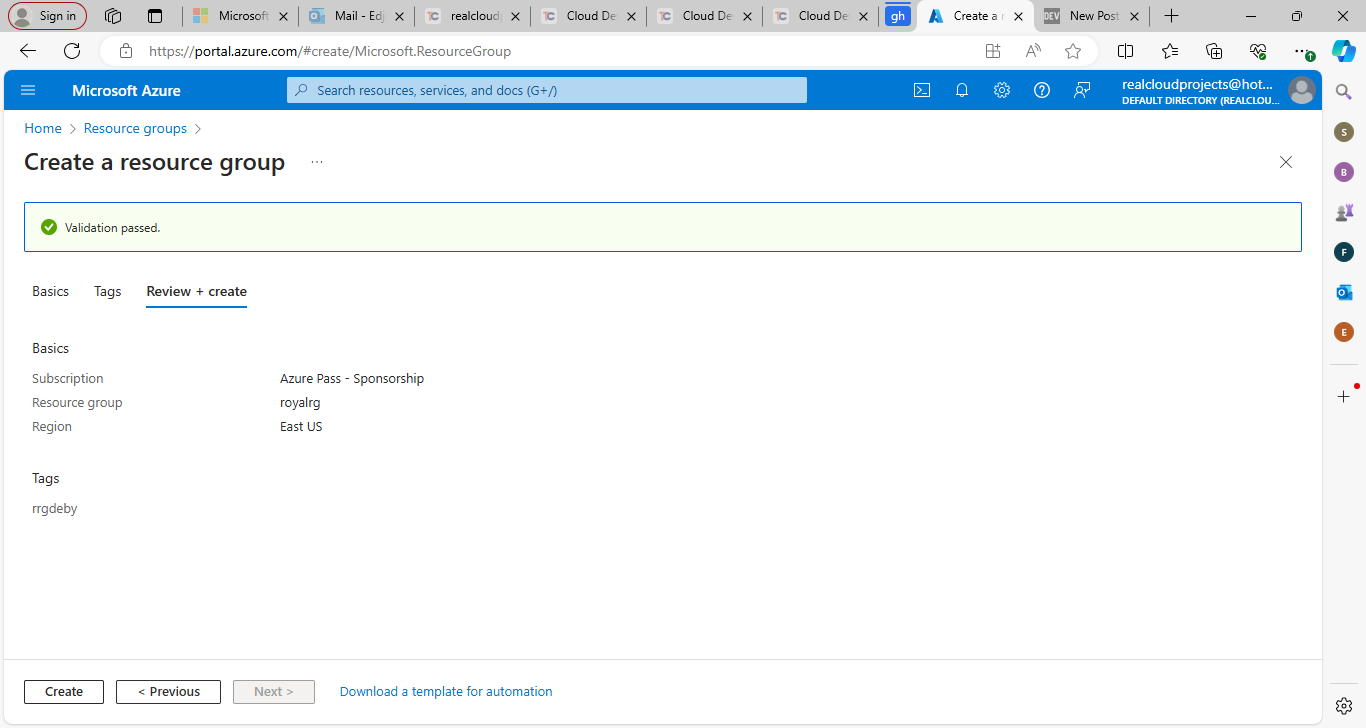Open the Azure portal hamburger menu
1366x728 pixels.
click(x=28, y=90)
